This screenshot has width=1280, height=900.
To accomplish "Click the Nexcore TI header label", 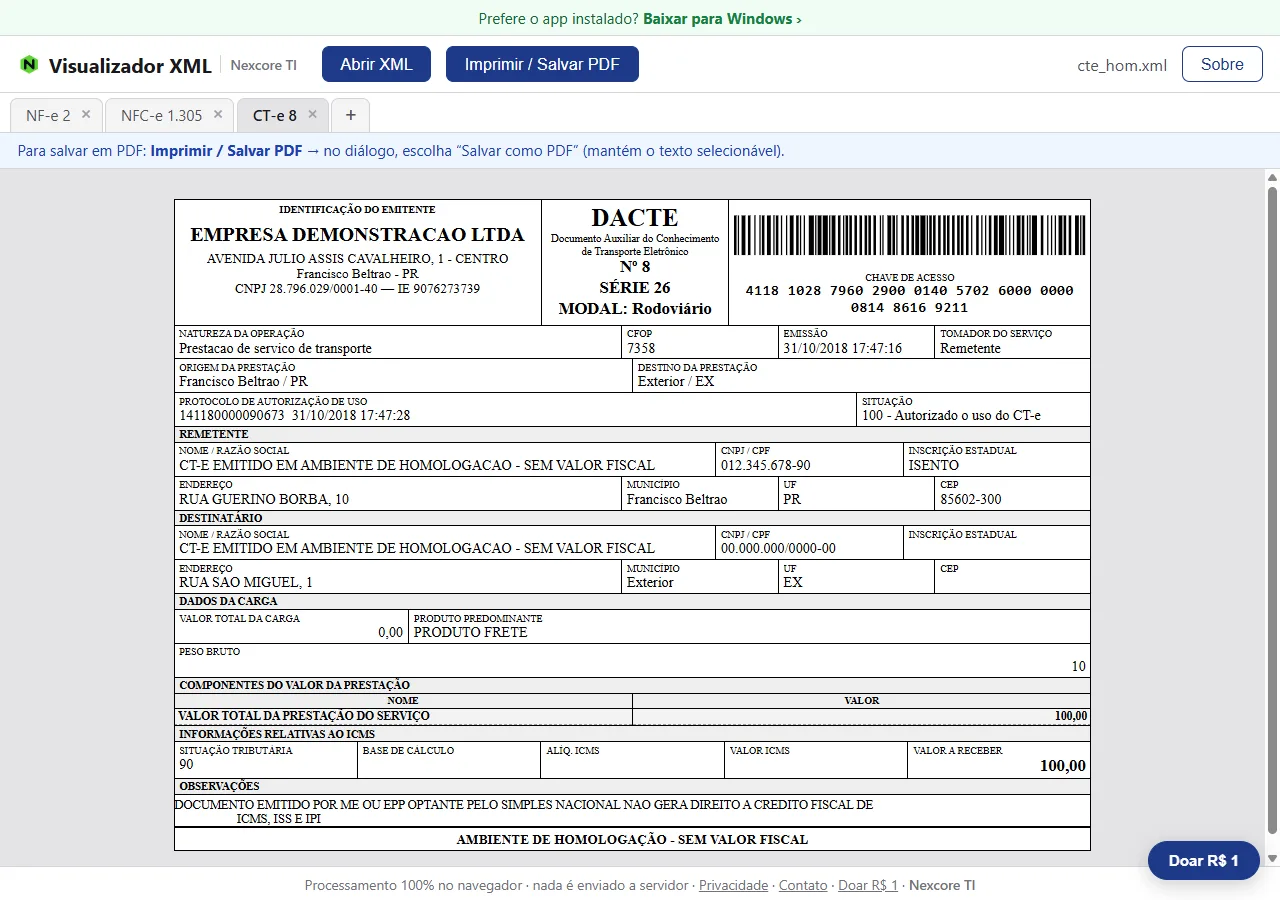I will coord(264,65).
